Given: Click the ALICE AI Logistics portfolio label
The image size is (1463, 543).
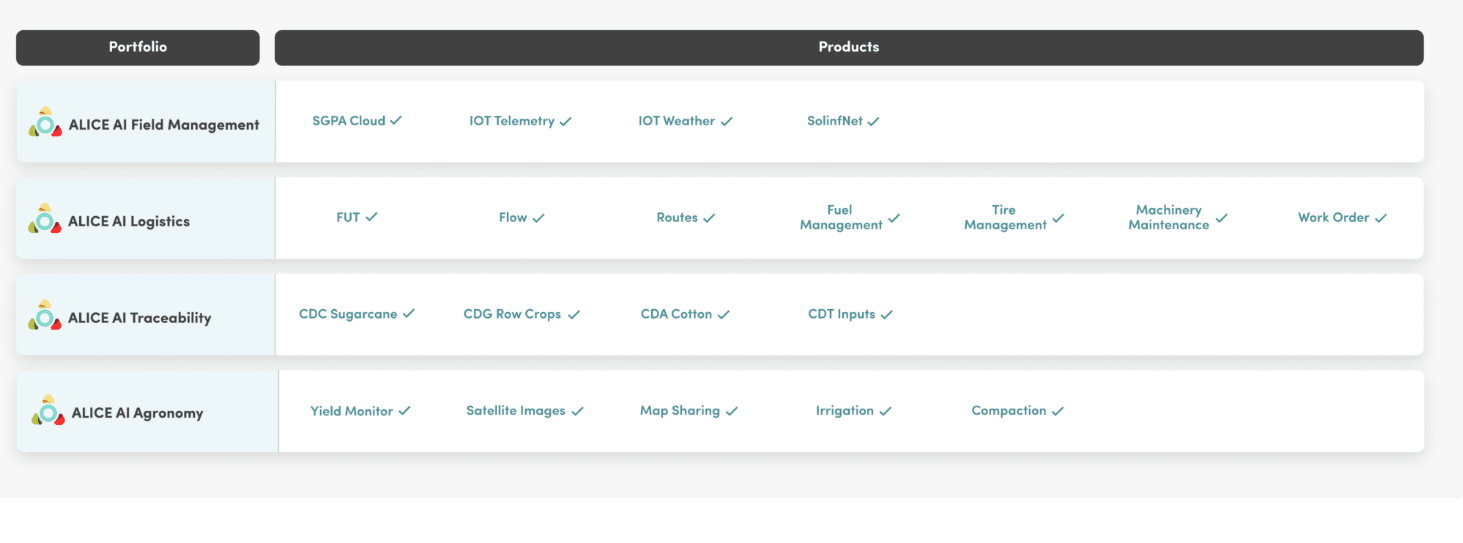Looking at the screenshot, I should (129, 221).
